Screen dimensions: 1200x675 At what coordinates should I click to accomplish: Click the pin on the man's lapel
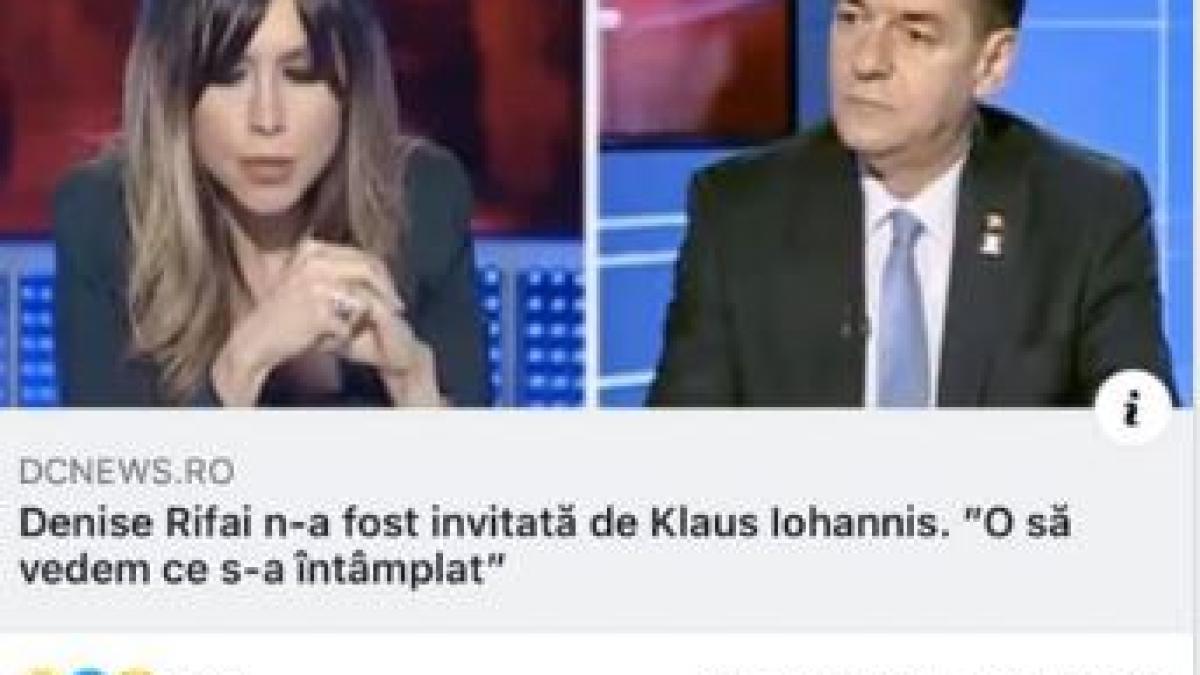pos(992,233)
